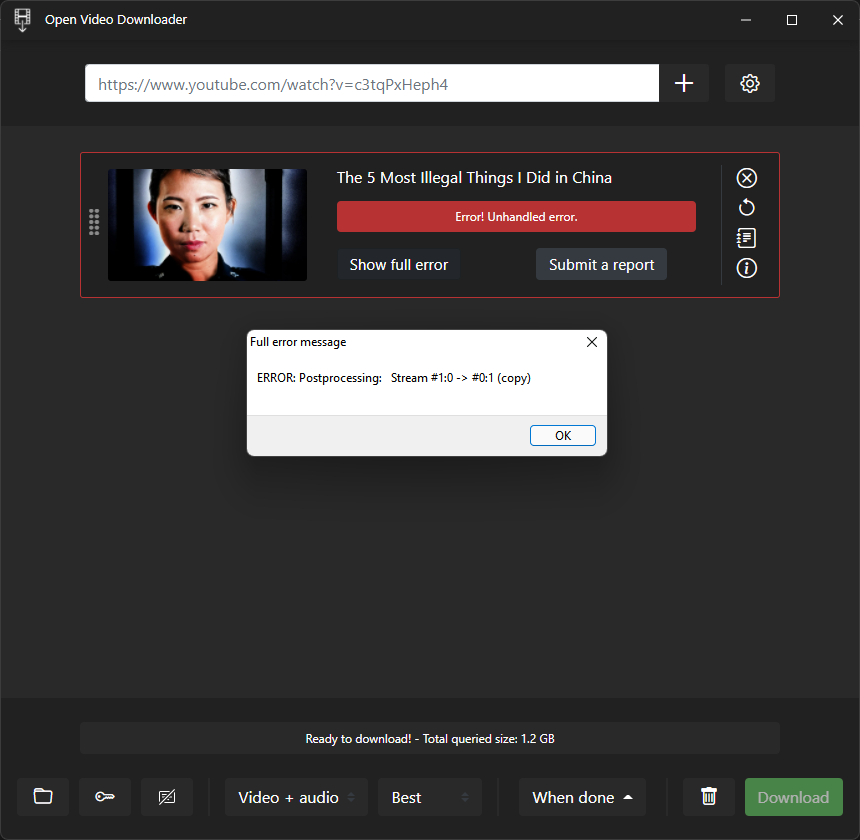The height and width of the screenshot is (840, 860).
Task: Open the downloads folder icon
Action: [42, 796]
